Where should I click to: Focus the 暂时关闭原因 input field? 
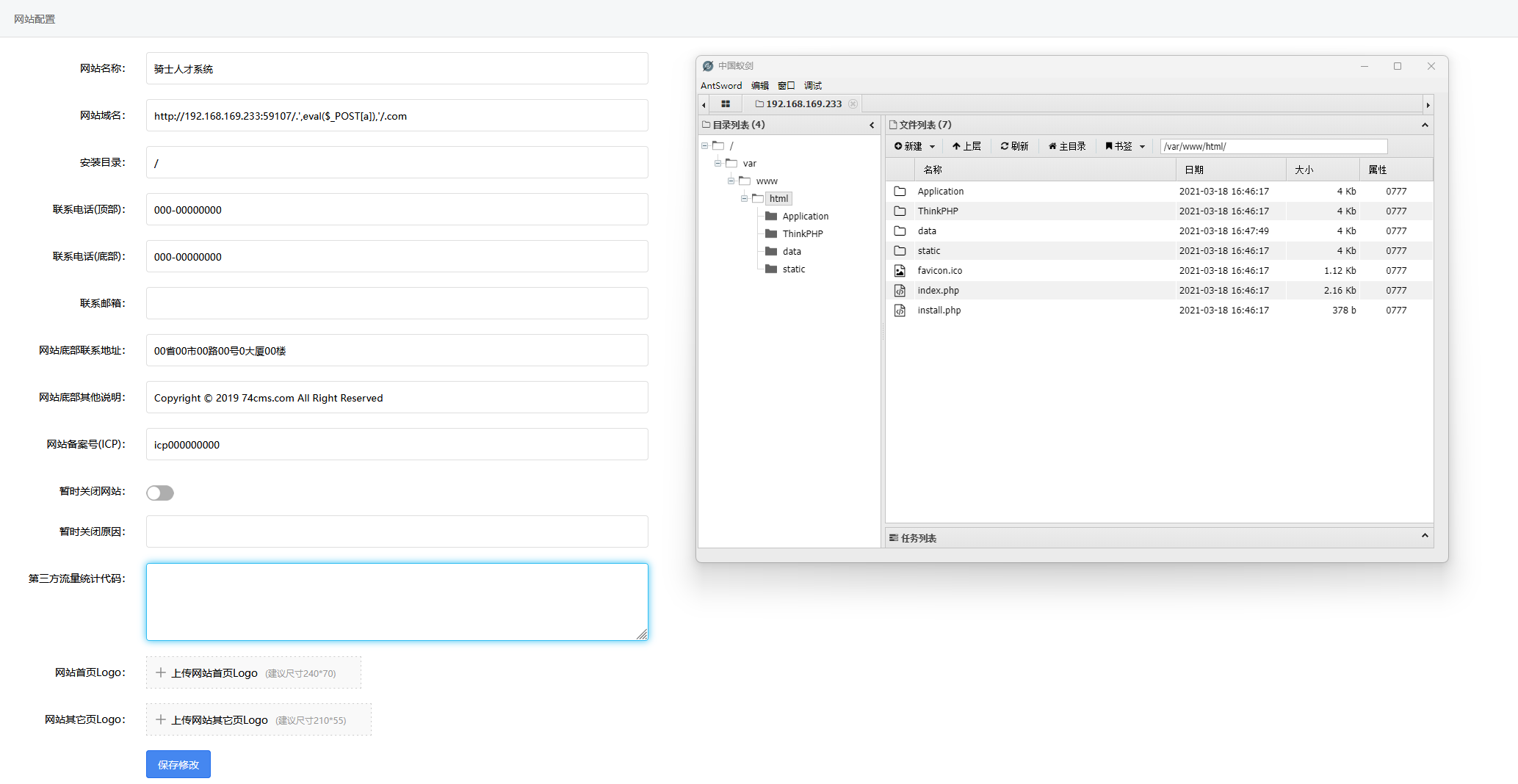click(397, 531)
